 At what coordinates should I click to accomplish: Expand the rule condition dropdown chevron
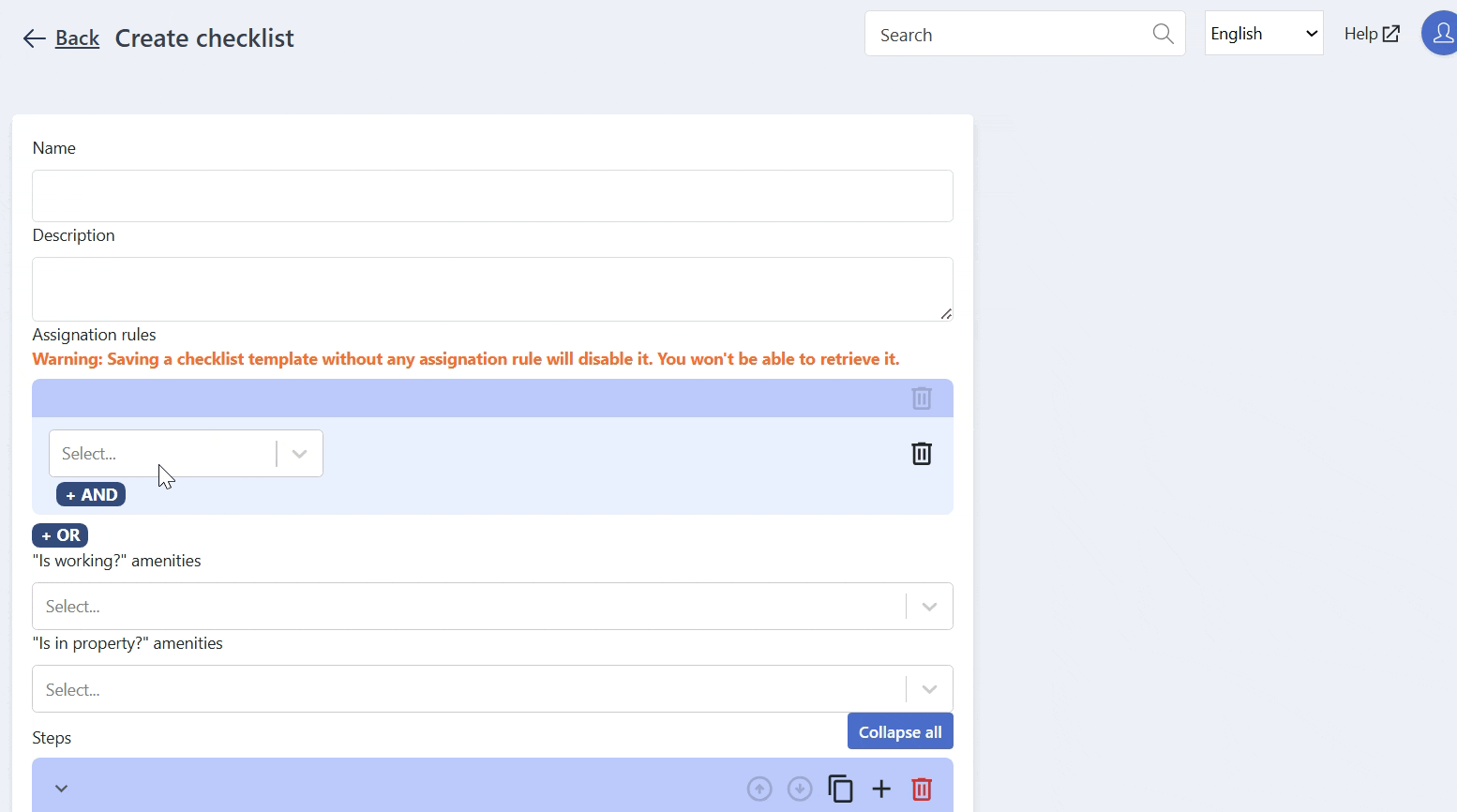coord(299,454)
